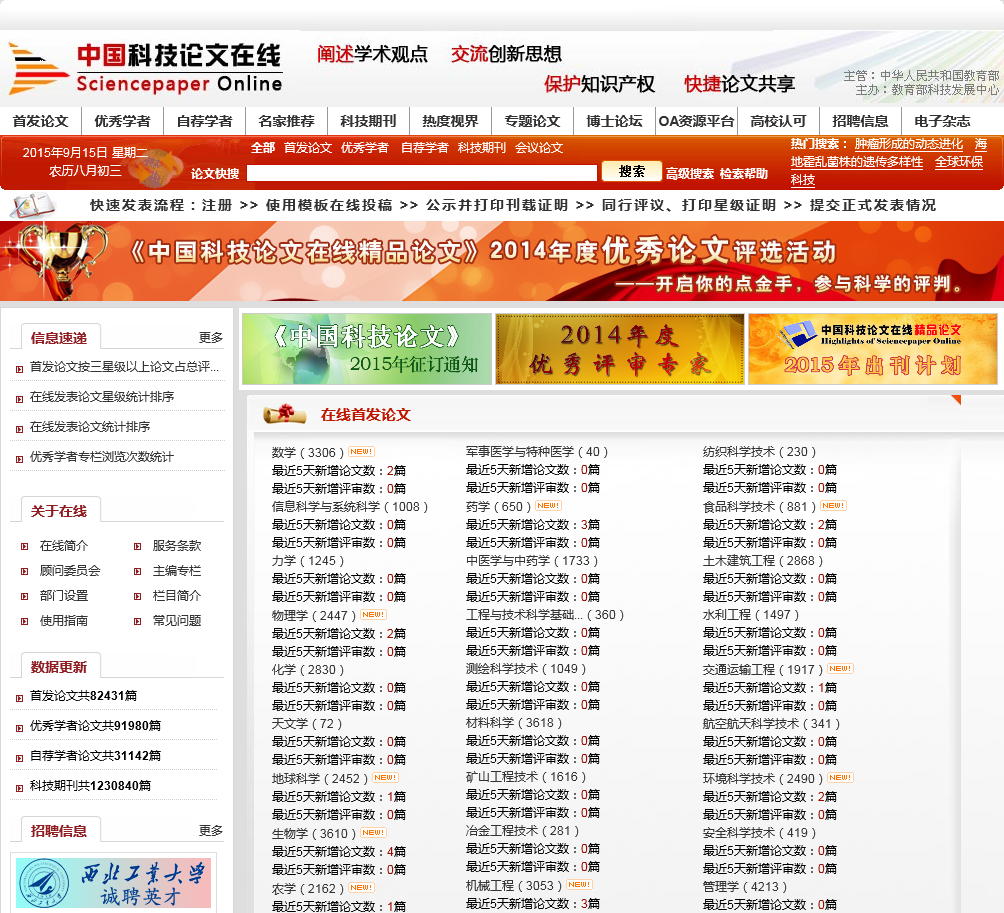Click the 关于在线 sidebar heading tab
Screen dimensions: 1004x913
(60, 510)
